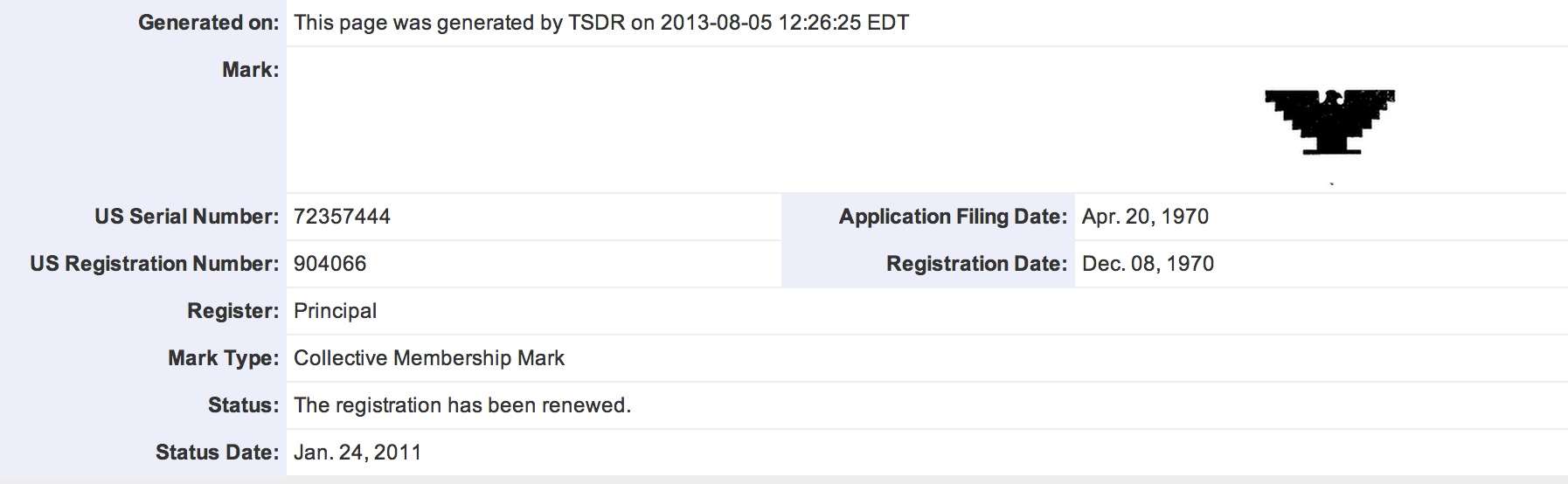Click the Status Date value Jan. 24, 2011
Screen dimensions: 1568x484
(x=357, y=453)
